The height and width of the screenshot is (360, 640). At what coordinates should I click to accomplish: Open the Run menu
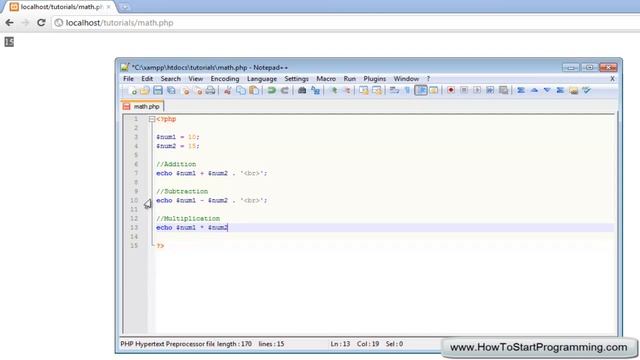pos(349,79)
